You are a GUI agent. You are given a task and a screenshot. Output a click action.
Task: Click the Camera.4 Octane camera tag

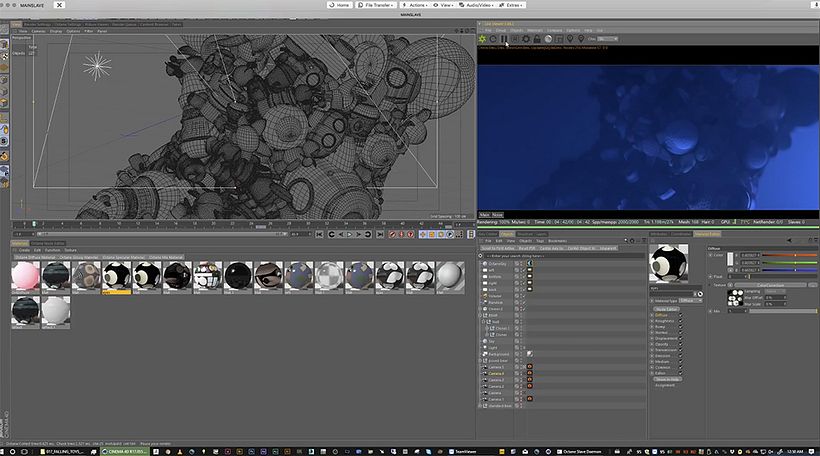pos(529,373)
